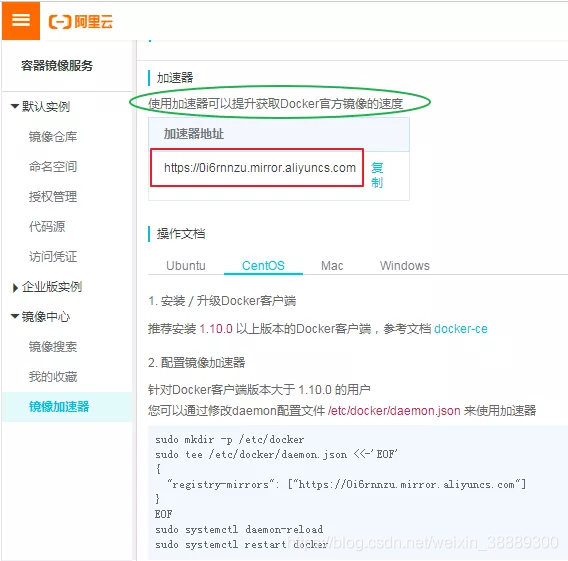
Task: Switch to the Mac tab
Action: 332,265
